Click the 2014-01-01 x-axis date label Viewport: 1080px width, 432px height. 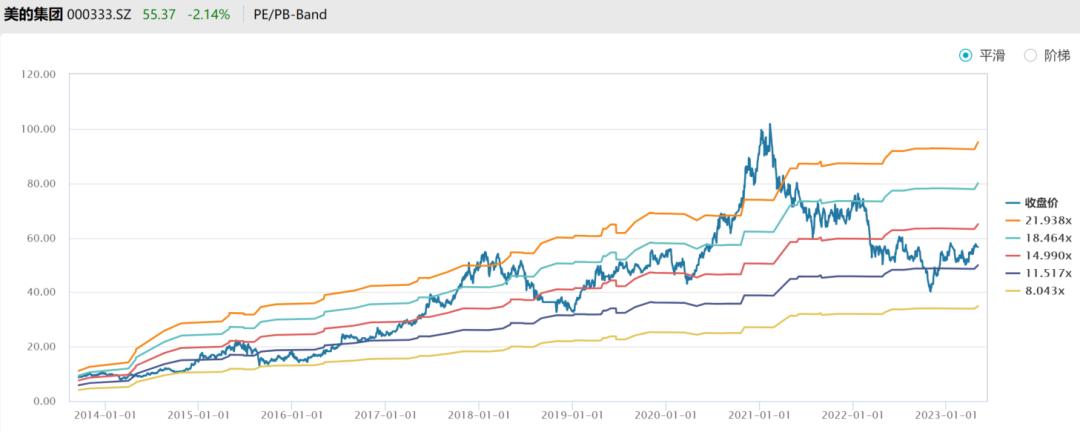(x=104, y=414)
